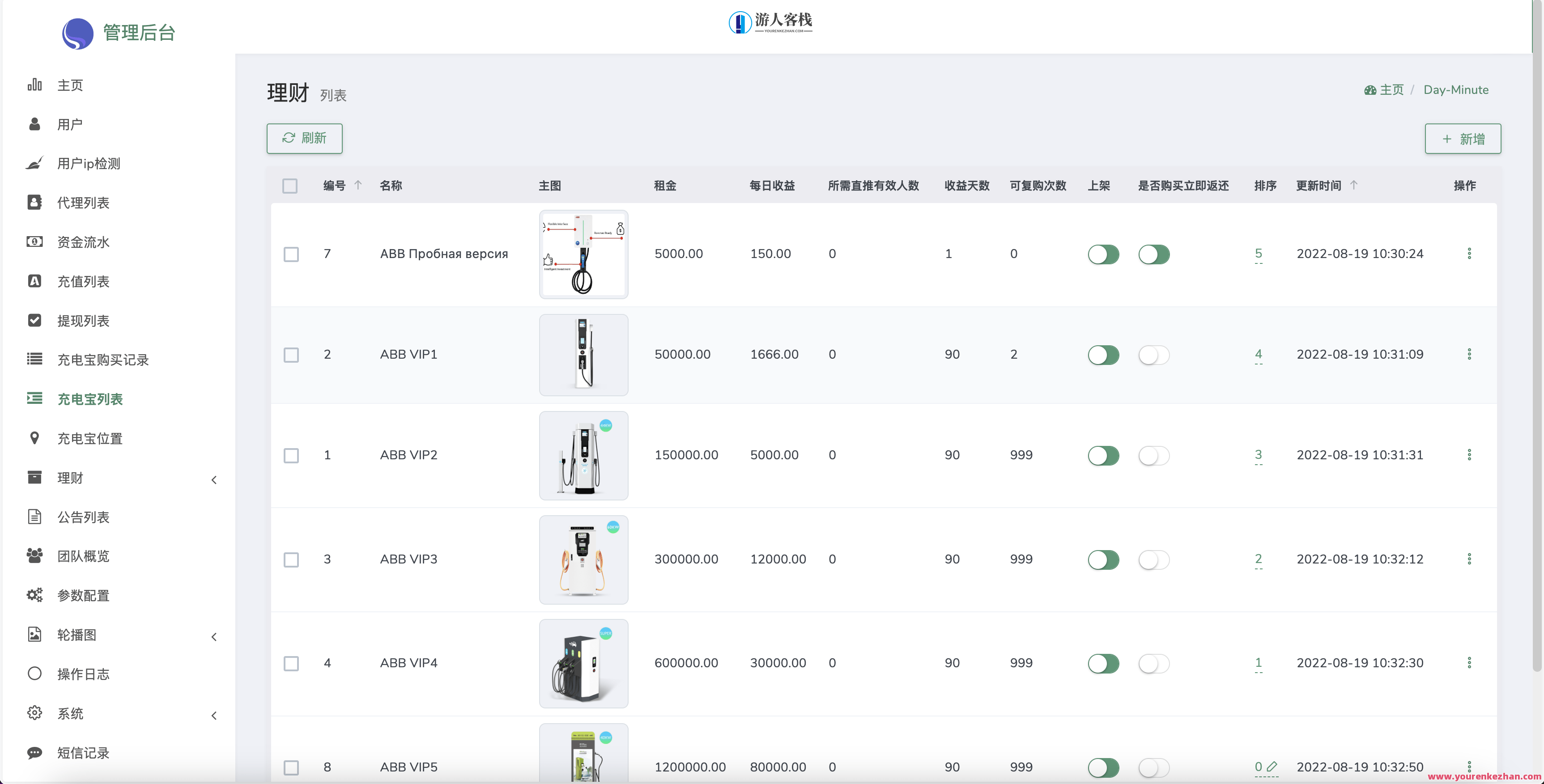Expand the 系统 system submenu

pos(214,715)
